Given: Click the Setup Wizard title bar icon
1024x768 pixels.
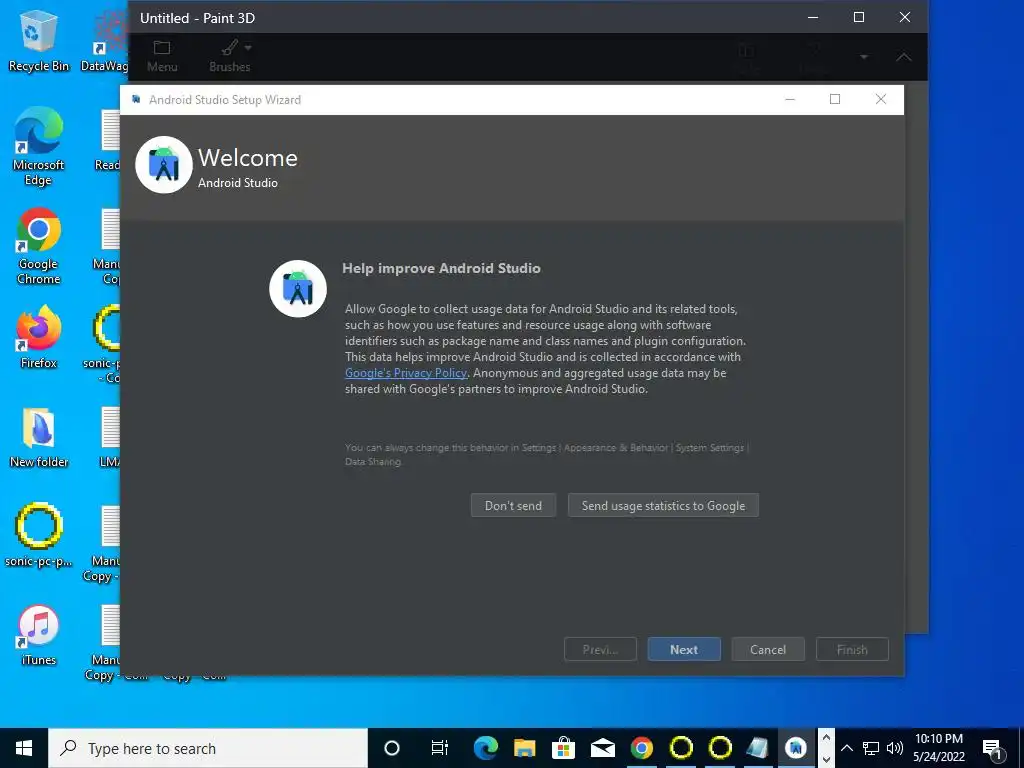Looking at the screenshot, I should 136,99.
